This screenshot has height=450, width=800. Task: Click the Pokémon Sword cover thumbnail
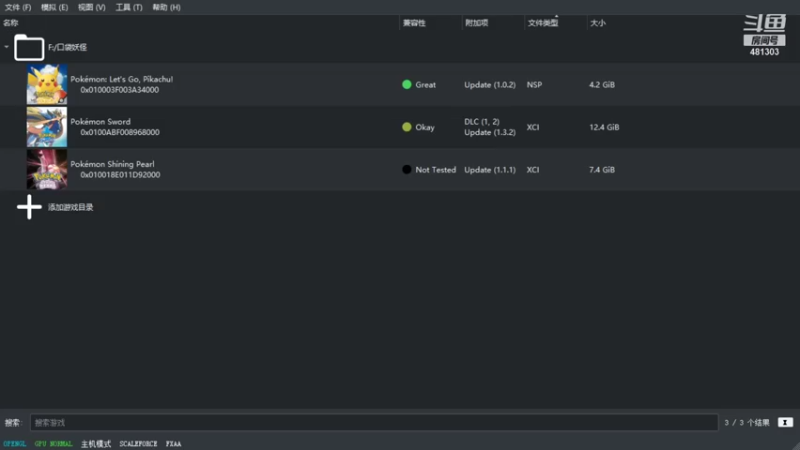(x=47, y=127)
